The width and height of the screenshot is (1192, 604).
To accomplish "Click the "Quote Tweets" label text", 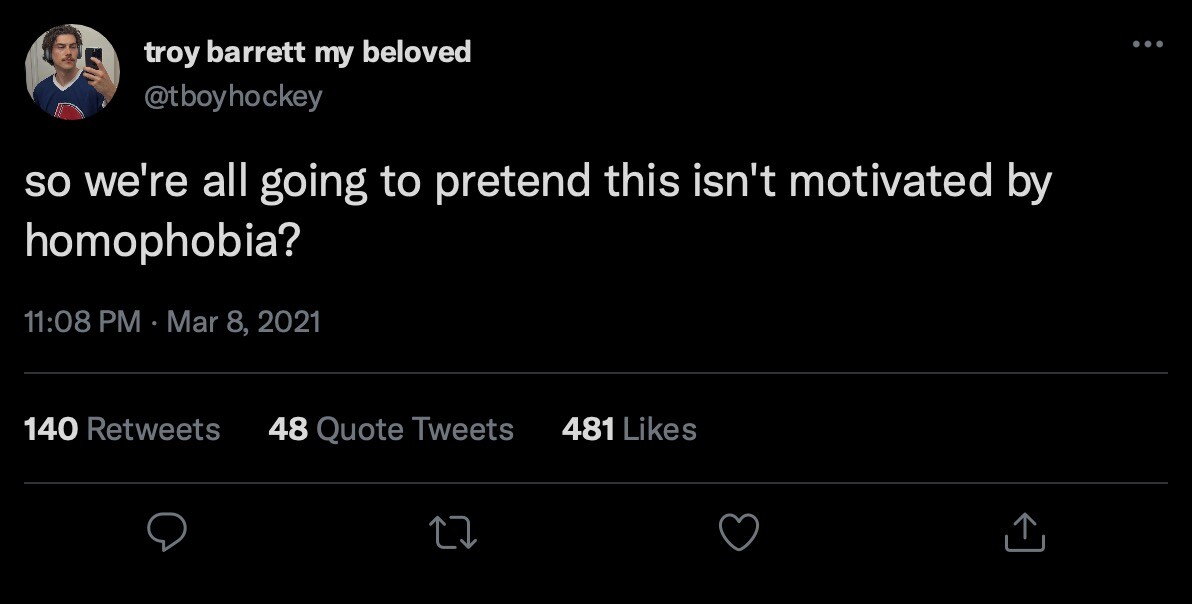I will point(415,429).
